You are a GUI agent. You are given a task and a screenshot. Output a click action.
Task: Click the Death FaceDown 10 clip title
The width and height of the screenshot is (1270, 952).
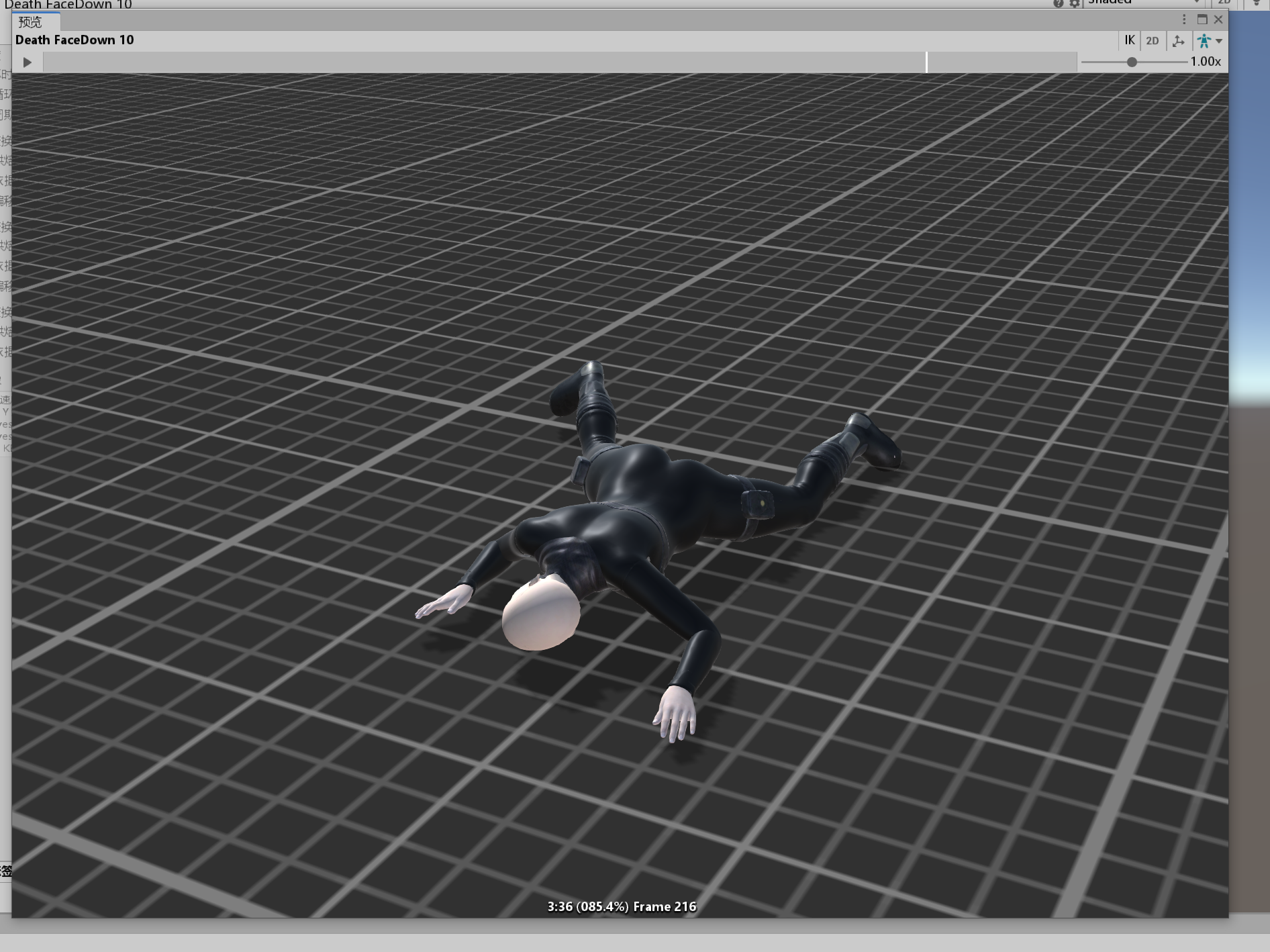pyautogui.click(x=75, y=40)
